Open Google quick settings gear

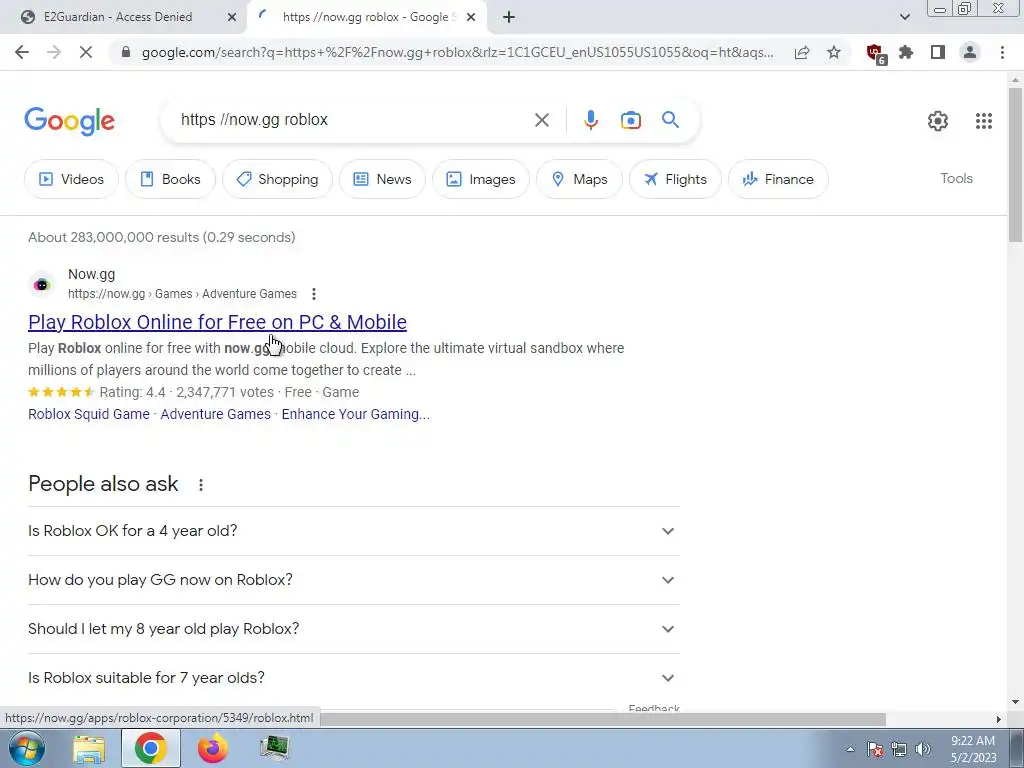(x=938, y=121)
